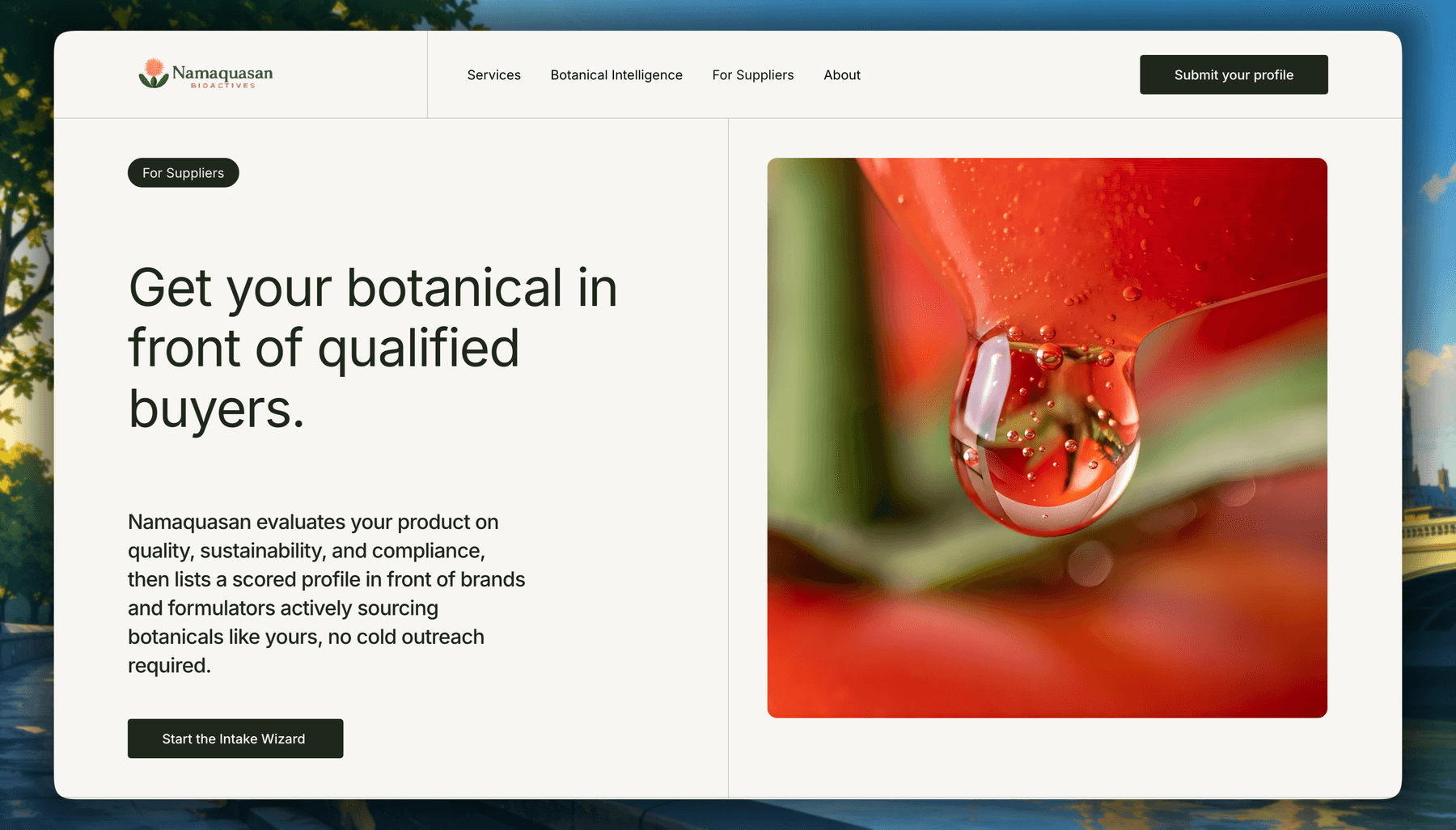Select For Suppliers in the top navigation

tap(753, 75)
